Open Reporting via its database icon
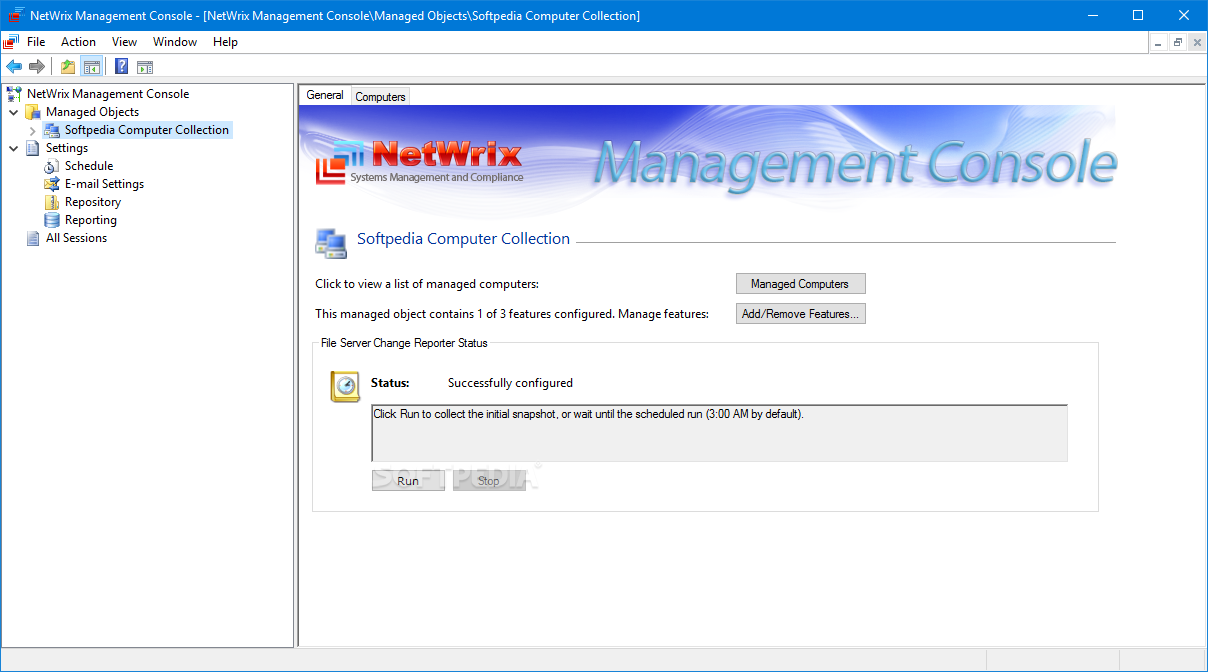 [52, 220]
